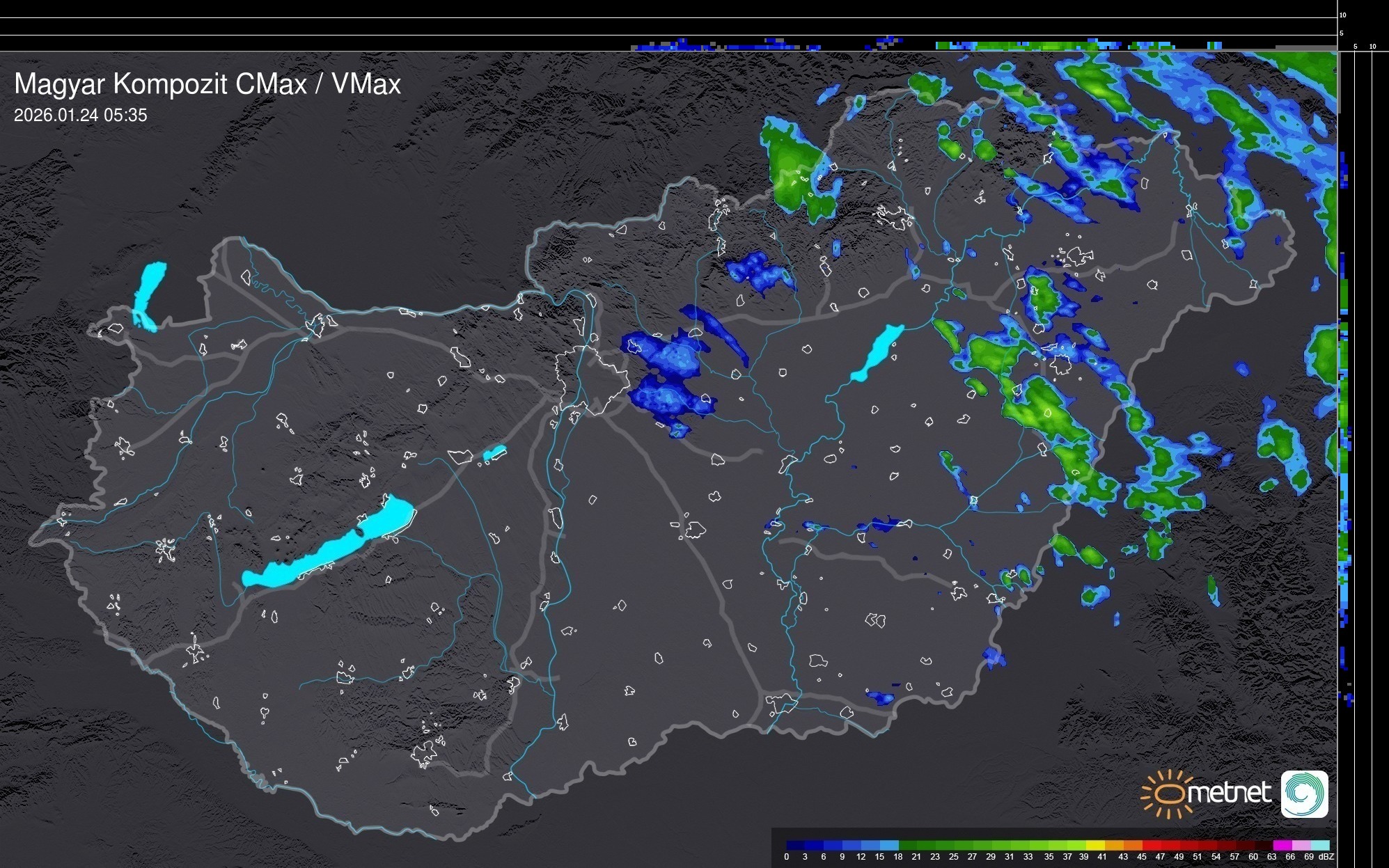Click the 5 label on side axis

click(x=1355, y=47)
